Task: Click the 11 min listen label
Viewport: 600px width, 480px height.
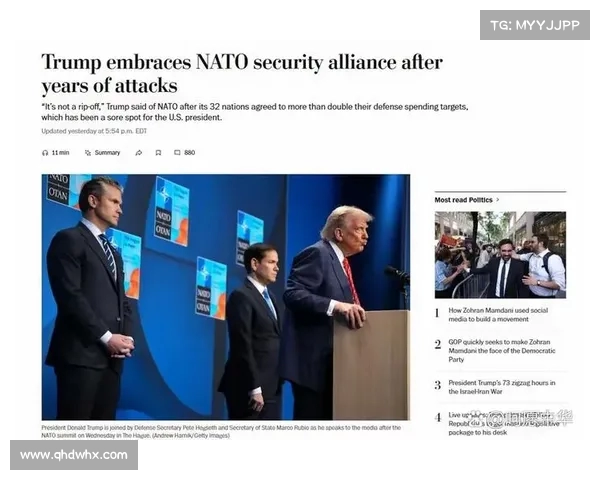Action: tap(60, 153)
